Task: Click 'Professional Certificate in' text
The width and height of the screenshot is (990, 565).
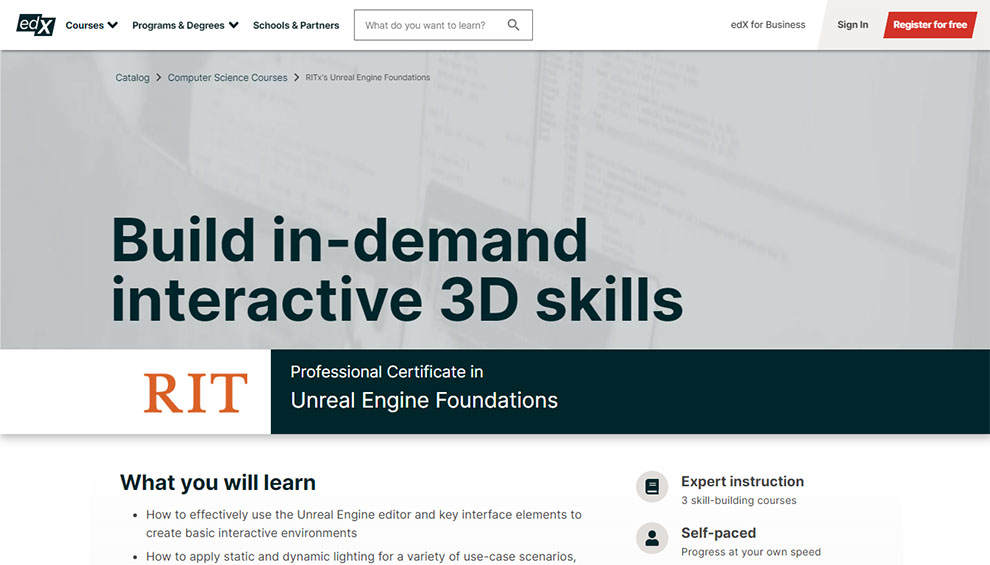Action: 386,372
